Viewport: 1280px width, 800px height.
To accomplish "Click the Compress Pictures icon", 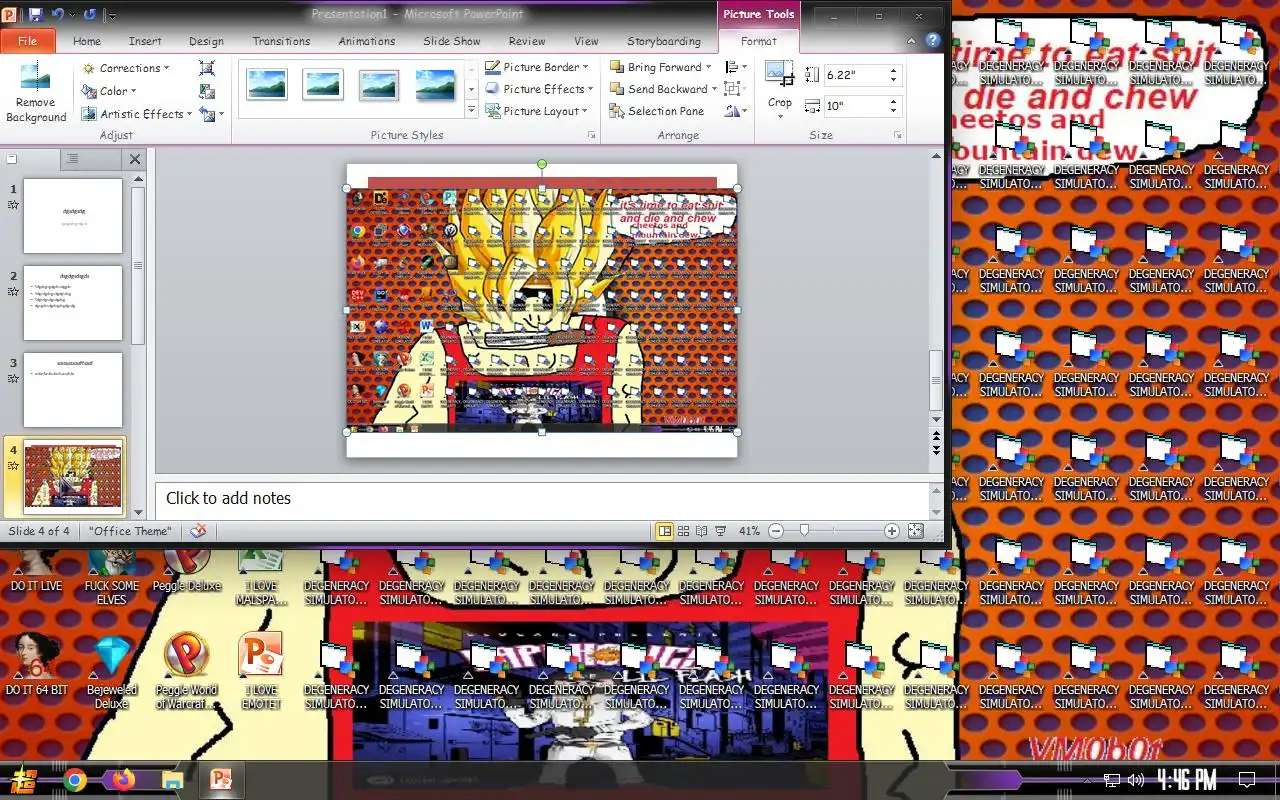I will point(207,68).
